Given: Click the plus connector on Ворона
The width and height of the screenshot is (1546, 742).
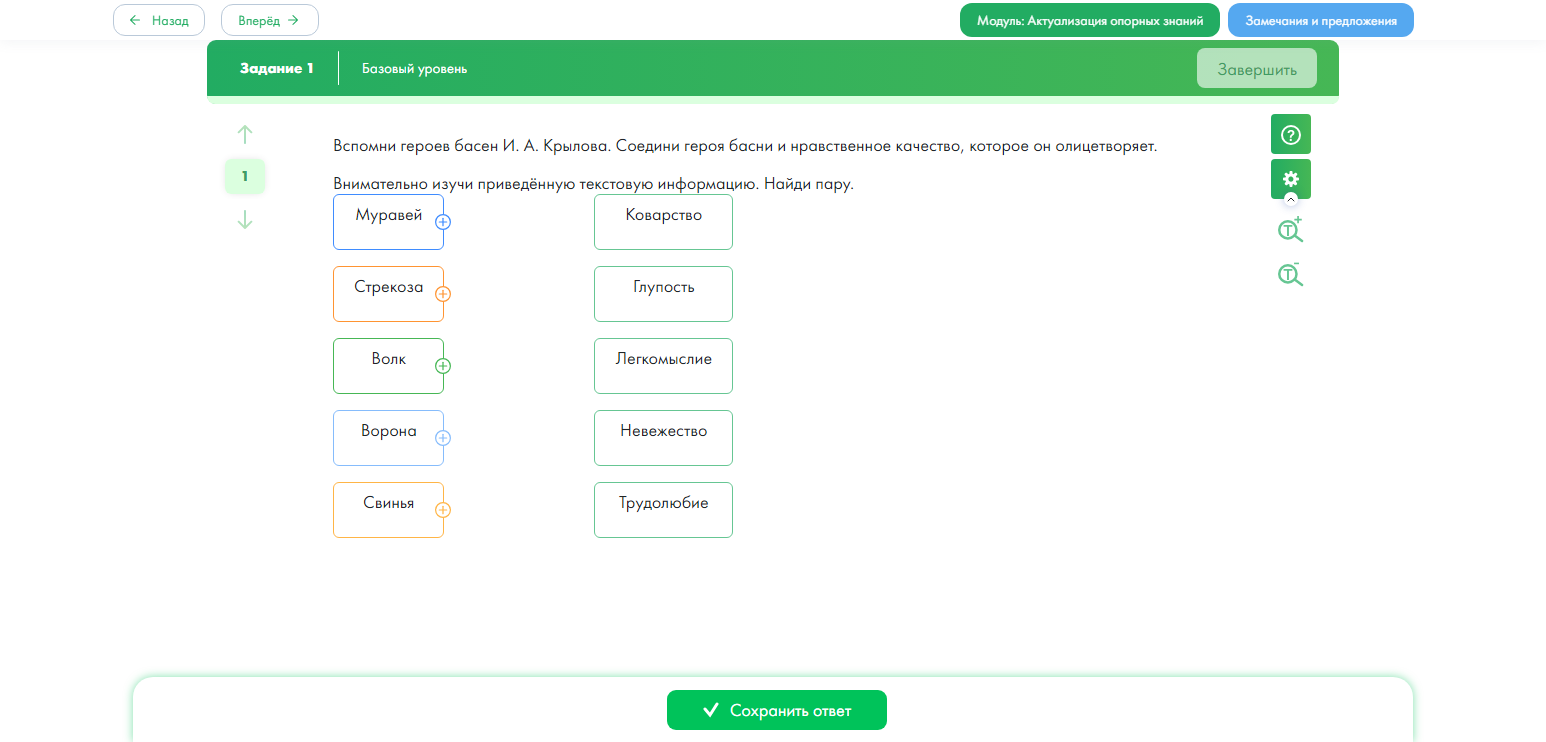Looking at the screenshot, I should pyautogui.click(x=443, y=438).
